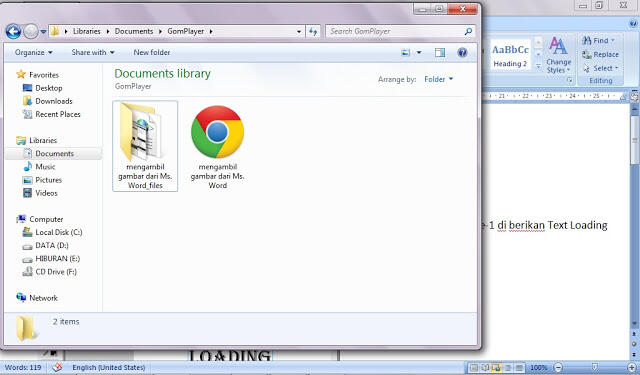Open Explorer help icon
Viewport: 640px width, 375px height.
[462, 52]
